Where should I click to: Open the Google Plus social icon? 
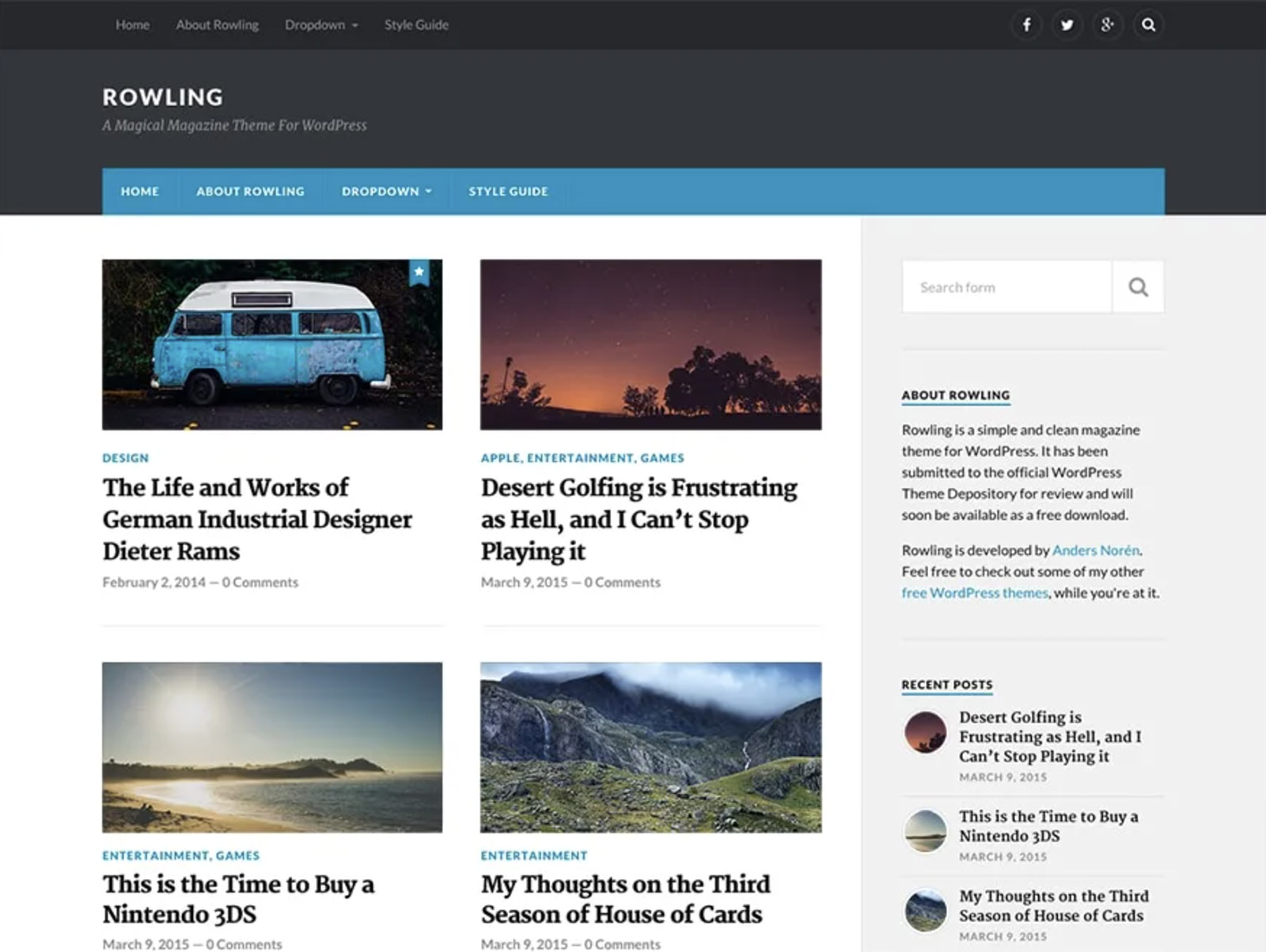click(1107, 25)
